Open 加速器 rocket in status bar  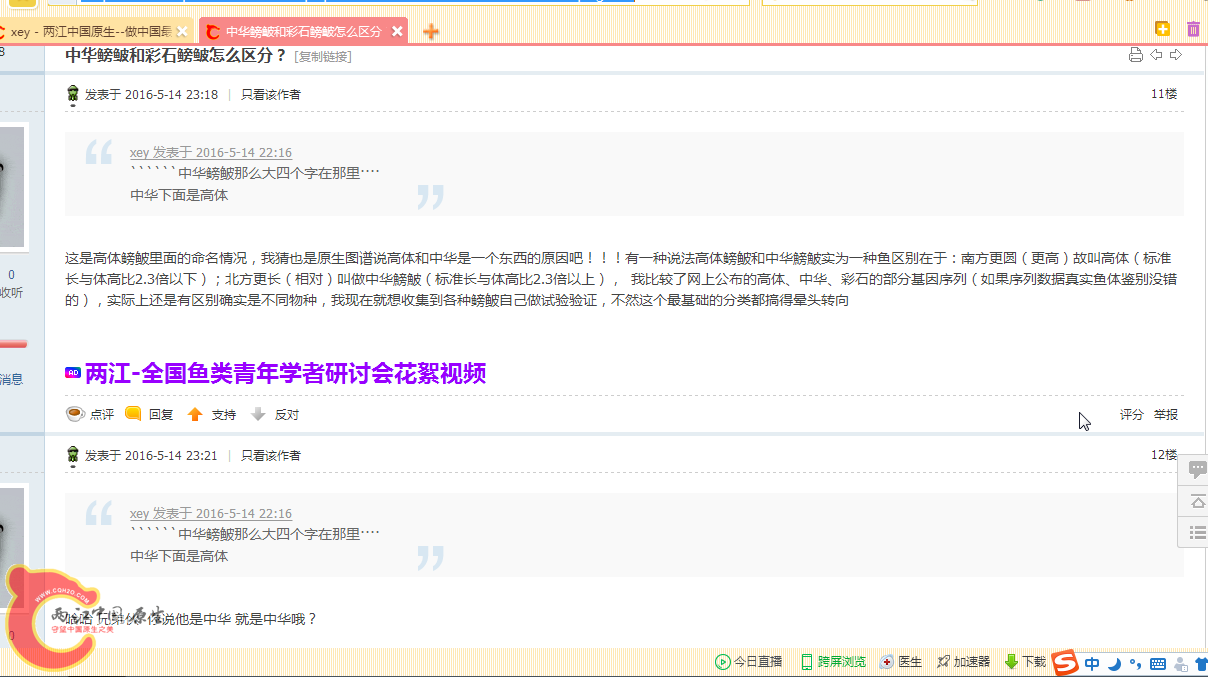point(963,662)
